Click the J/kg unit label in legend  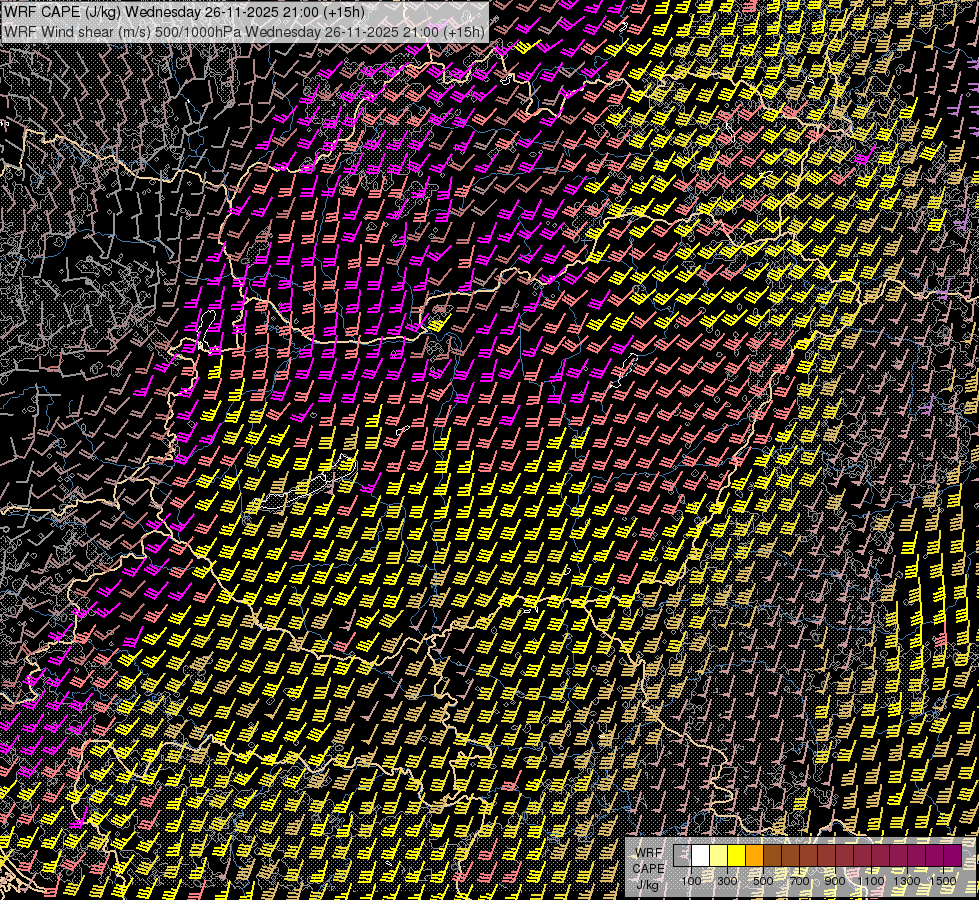tap(649, 885)
